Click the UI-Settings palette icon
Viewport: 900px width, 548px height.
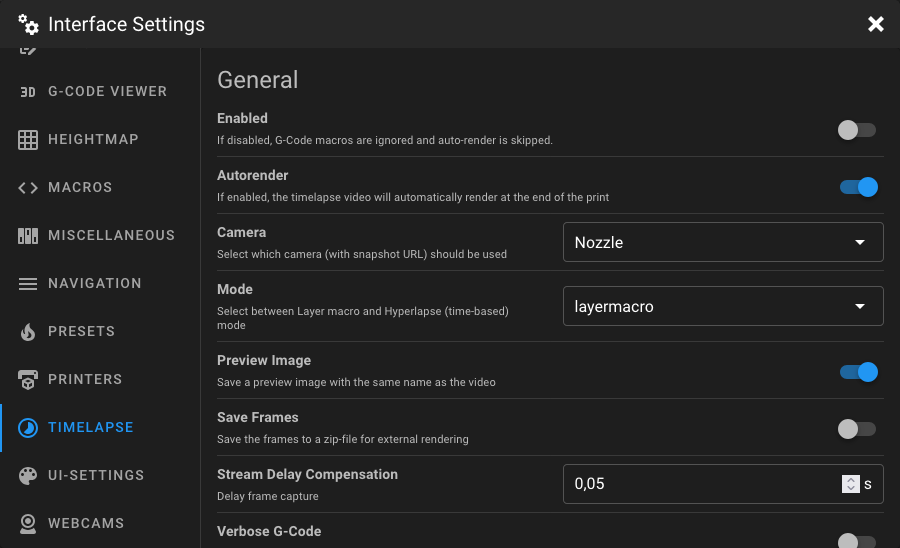tap(28, 475)
